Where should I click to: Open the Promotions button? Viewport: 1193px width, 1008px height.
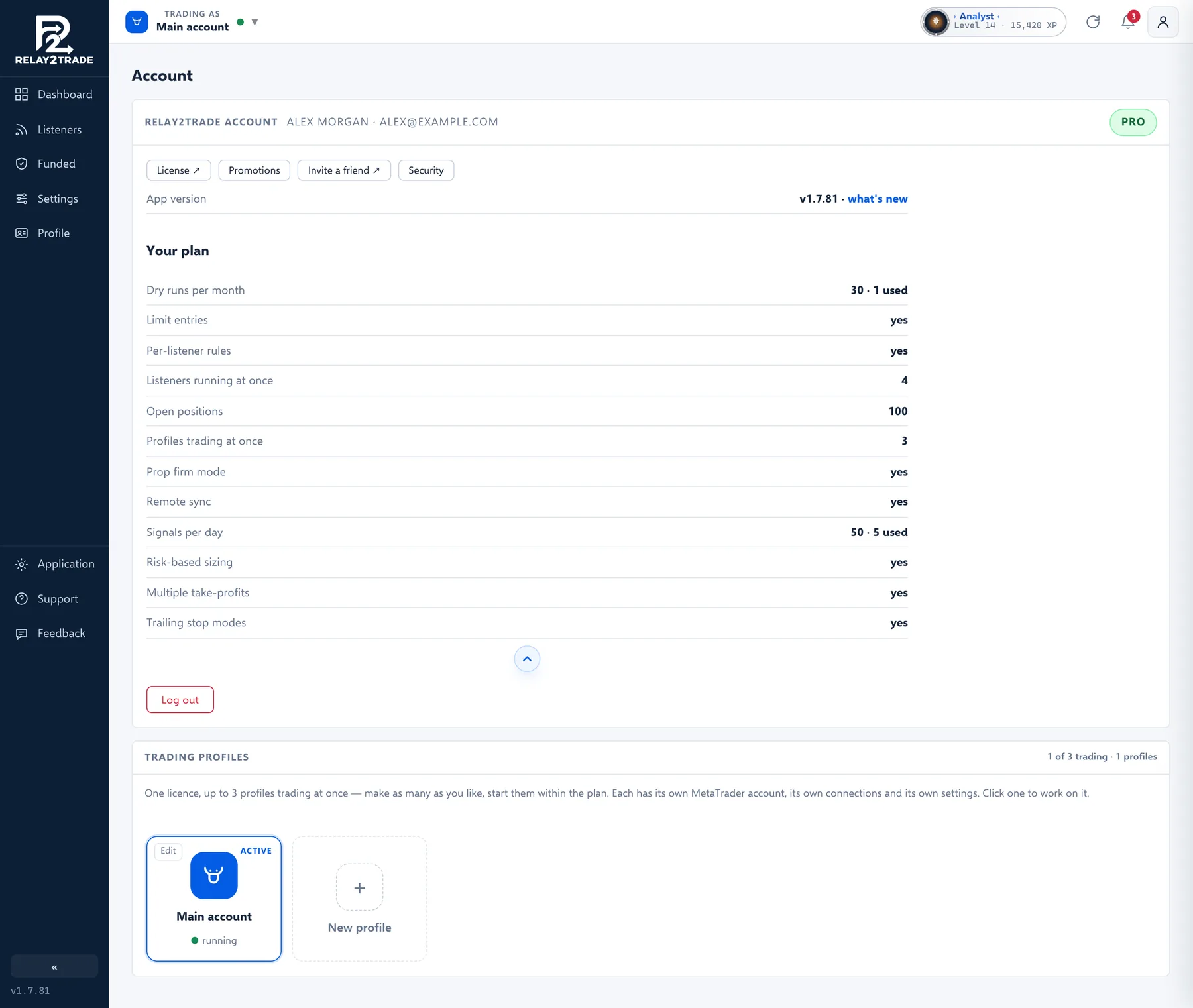pyautogui.click(x=255, y=170)
